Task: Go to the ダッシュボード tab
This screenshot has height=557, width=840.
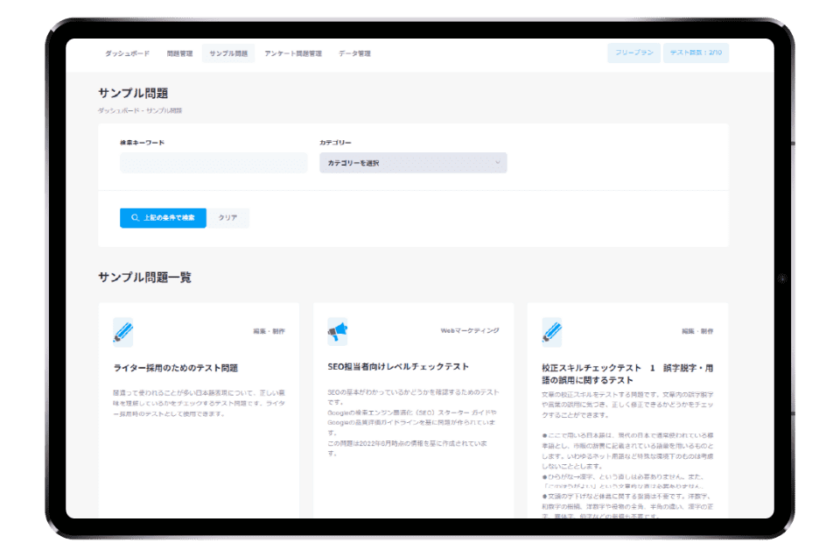Action: point(125,53)
